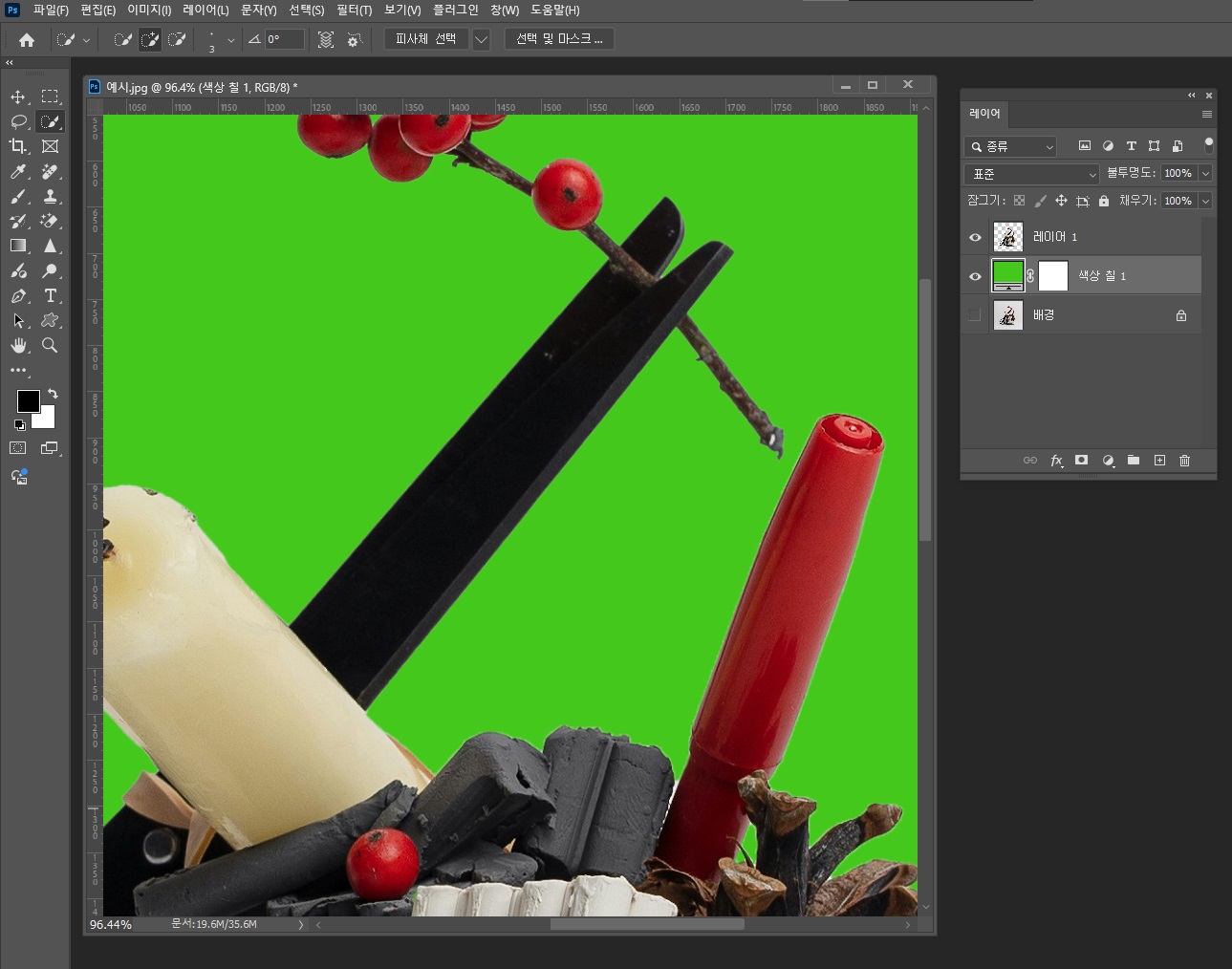This screenshot has height=969, width=1232.
Task: Select the Dodge tool
Action: pos(50,271)
